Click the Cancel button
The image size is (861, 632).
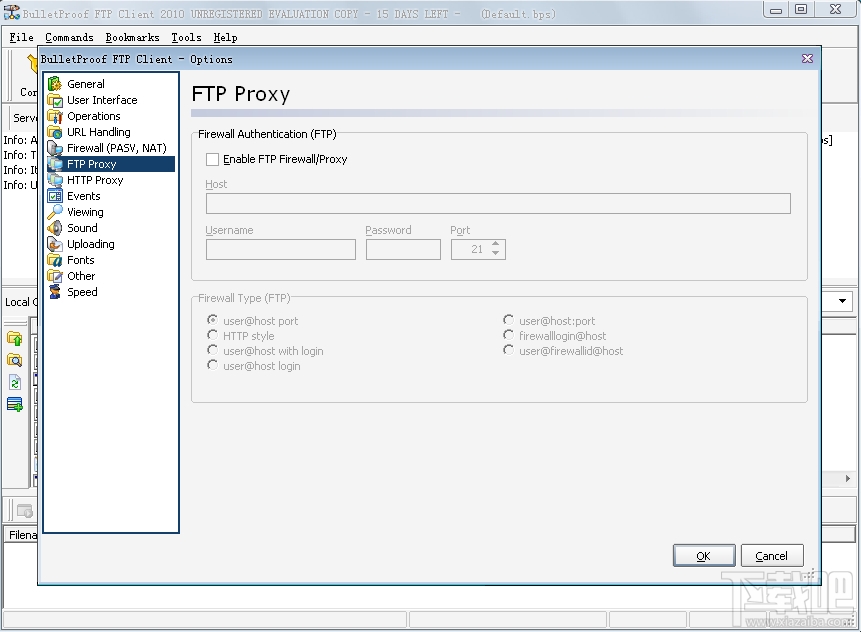click(x=771, y=555)
